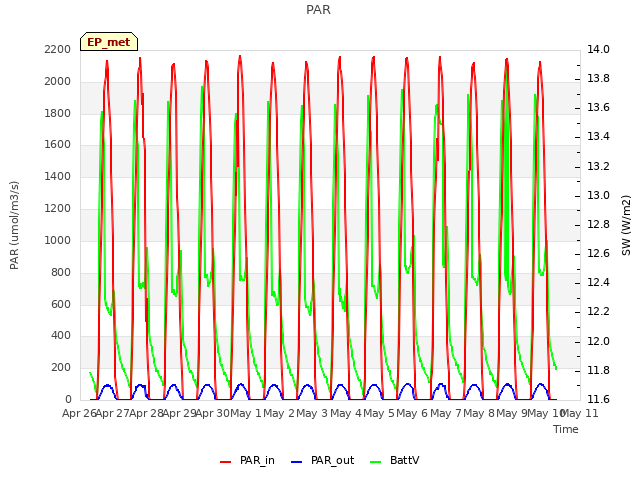Toggle the PAR_out legend entry
The height and width of the screenshot is (480, 640).
(x=322, y=460)
